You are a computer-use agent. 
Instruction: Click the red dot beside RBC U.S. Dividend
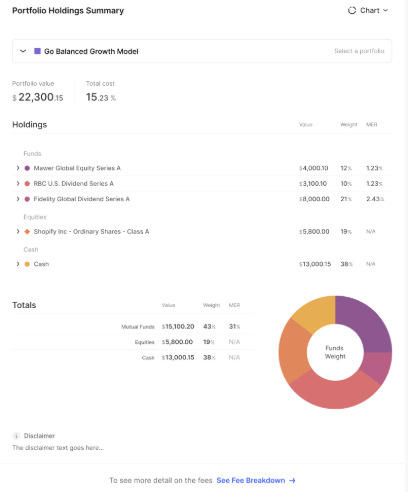tap(27, 183)
